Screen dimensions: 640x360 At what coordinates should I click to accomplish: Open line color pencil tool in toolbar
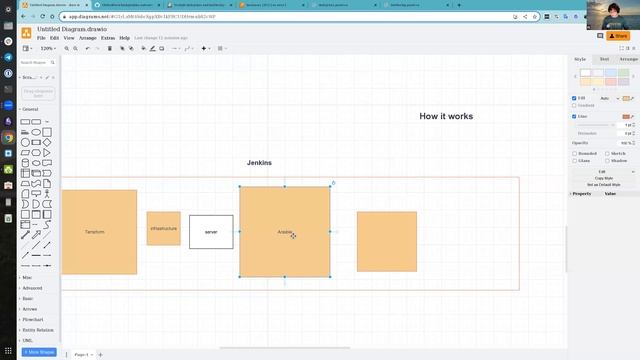pyautogui.click(x=153, y=49)
